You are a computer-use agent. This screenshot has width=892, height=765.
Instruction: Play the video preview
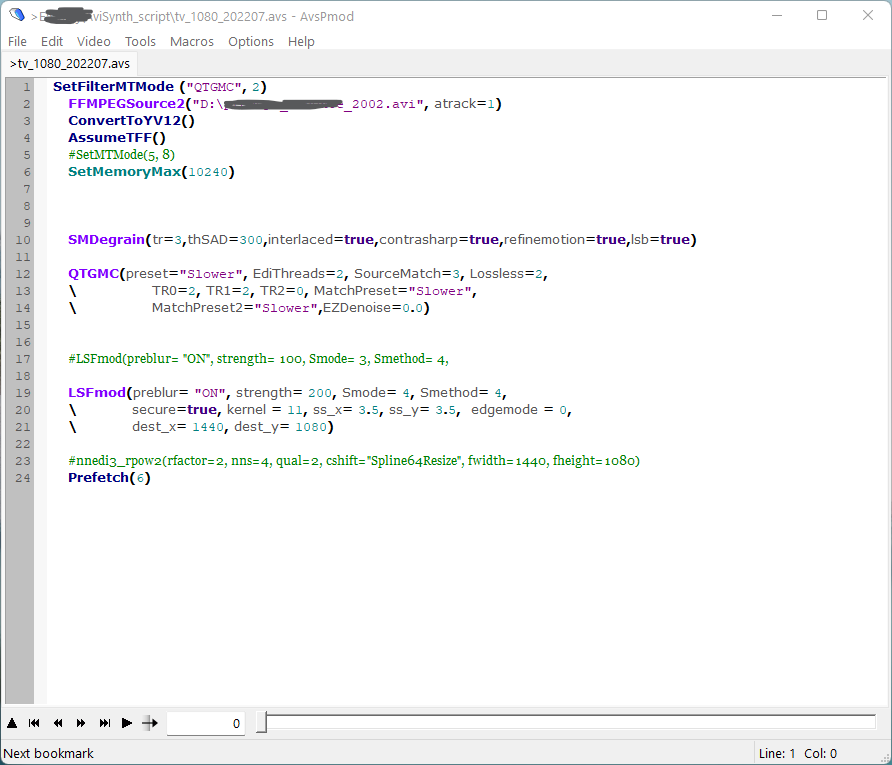coord(127,723)
